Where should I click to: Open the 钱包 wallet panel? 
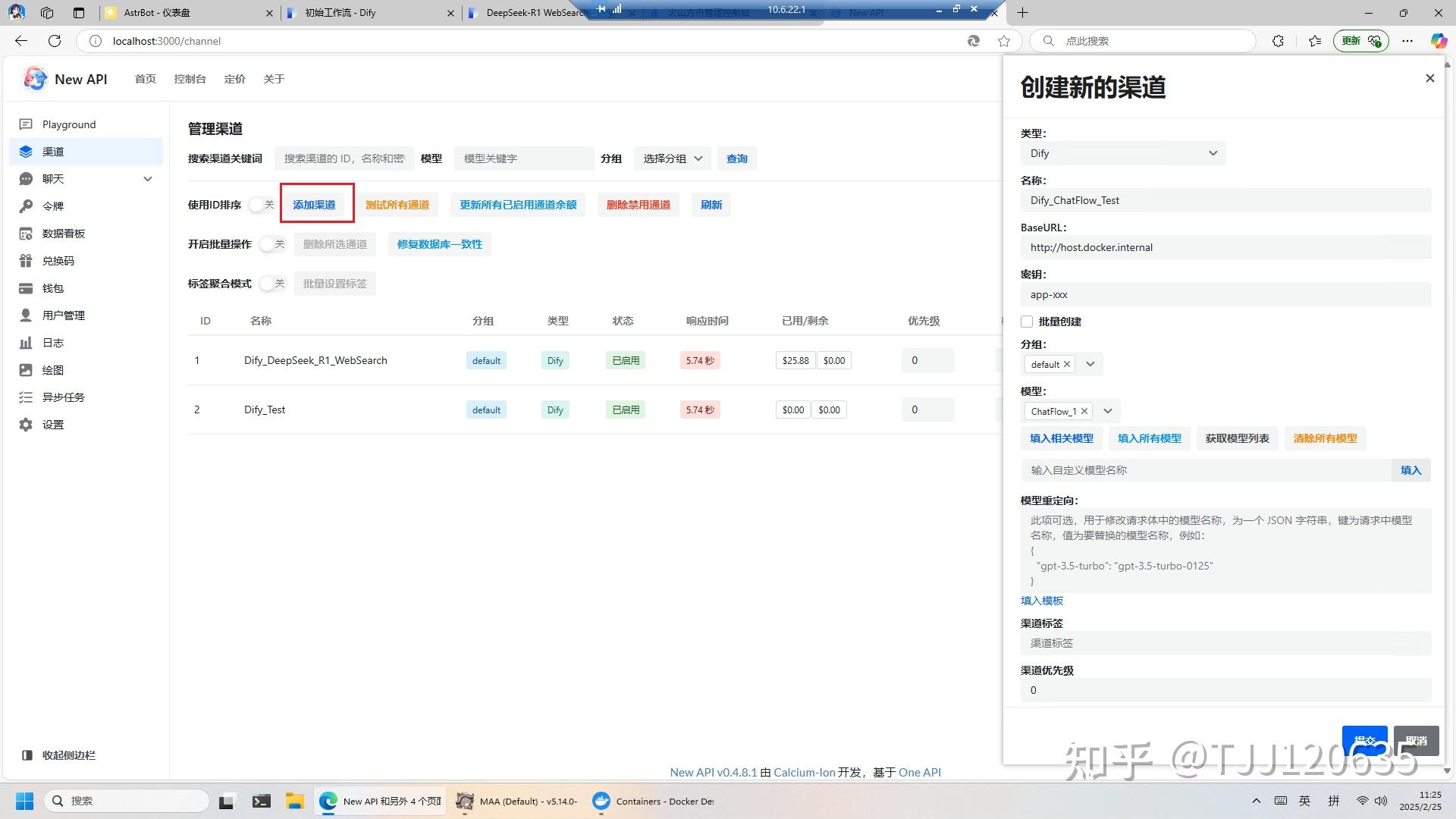point(53,287)
